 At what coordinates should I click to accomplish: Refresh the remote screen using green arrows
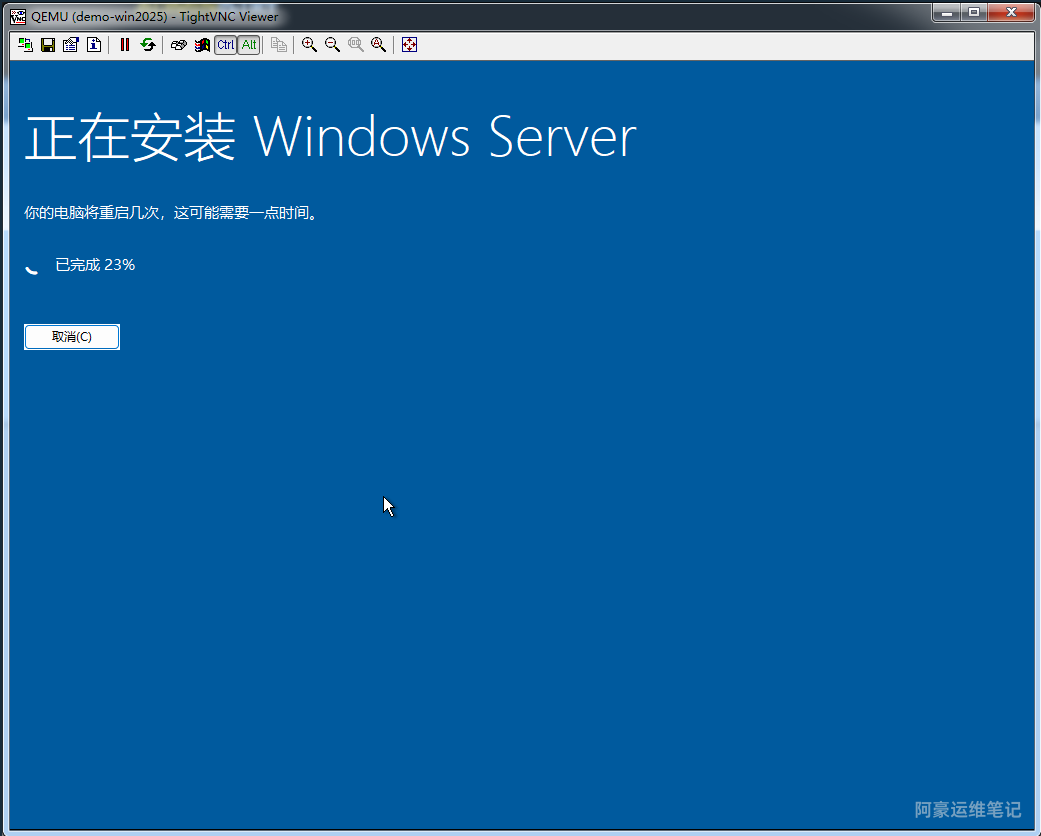tap(148, 45)
